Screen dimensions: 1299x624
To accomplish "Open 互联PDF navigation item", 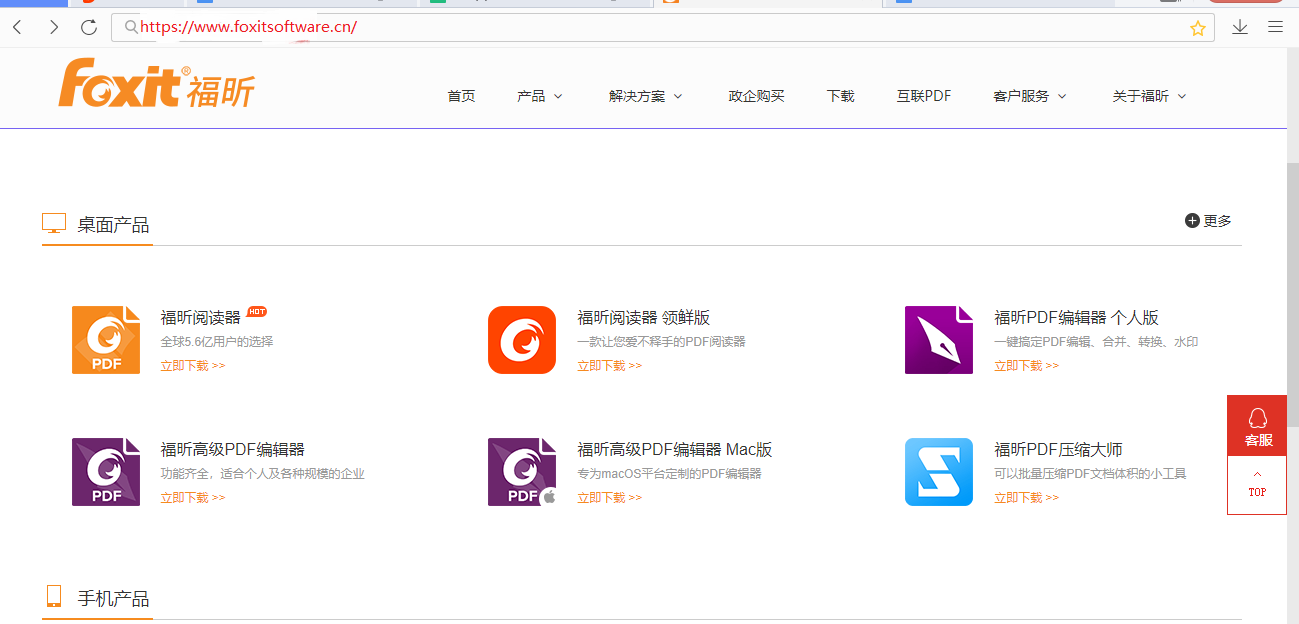I will 924,96.
